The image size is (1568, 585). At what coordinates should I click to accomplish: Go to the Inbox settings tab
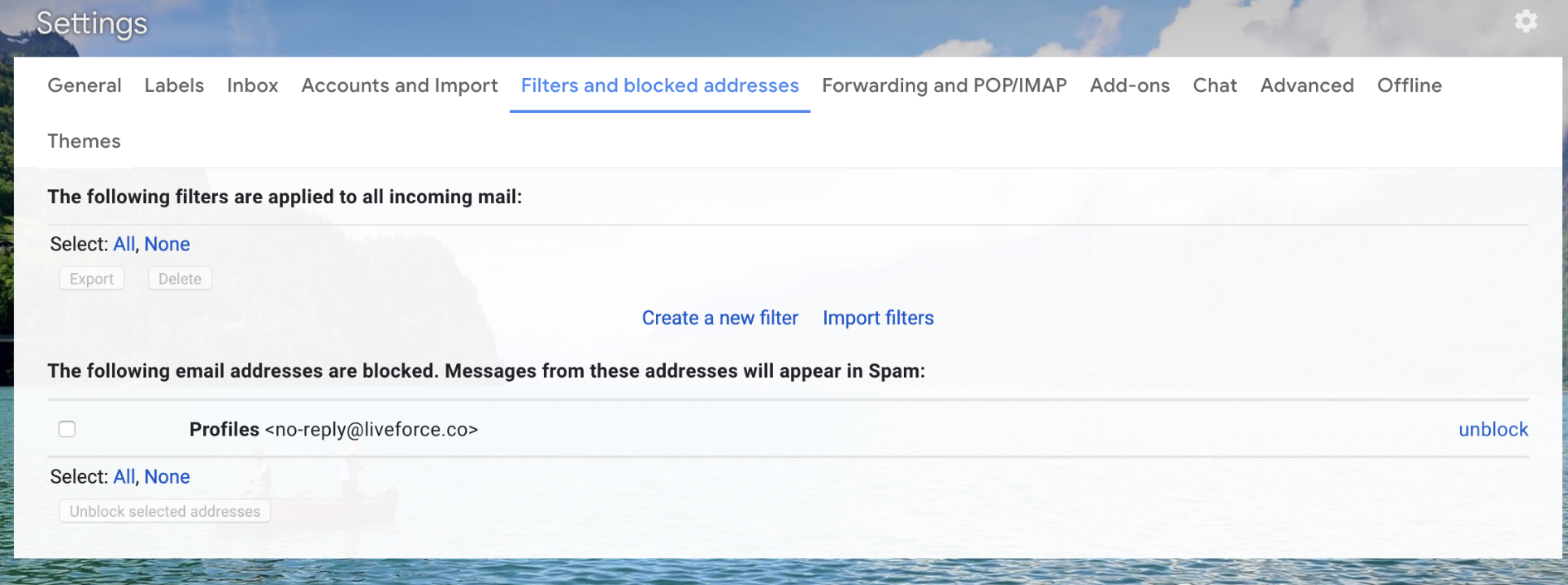click(x=252, y=85)
